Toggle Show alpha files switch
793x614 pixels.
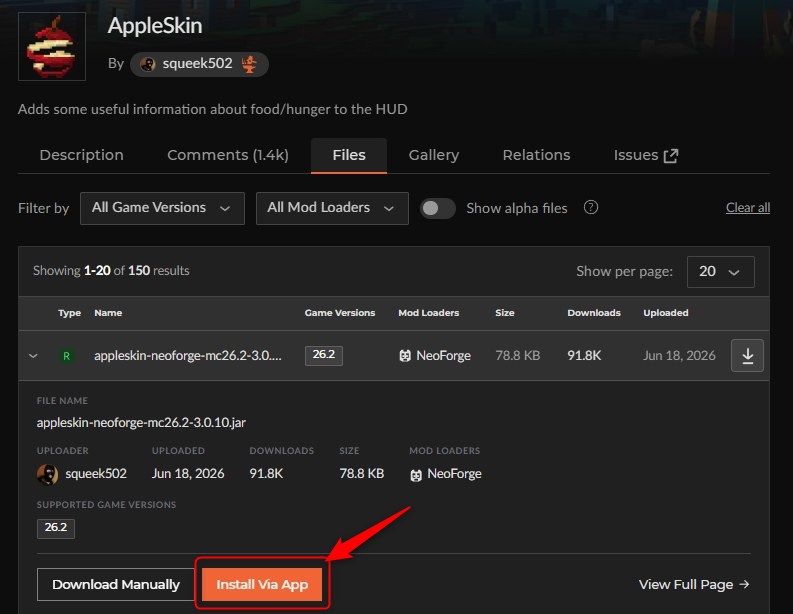pyautogui.click(x=437, y=208)
